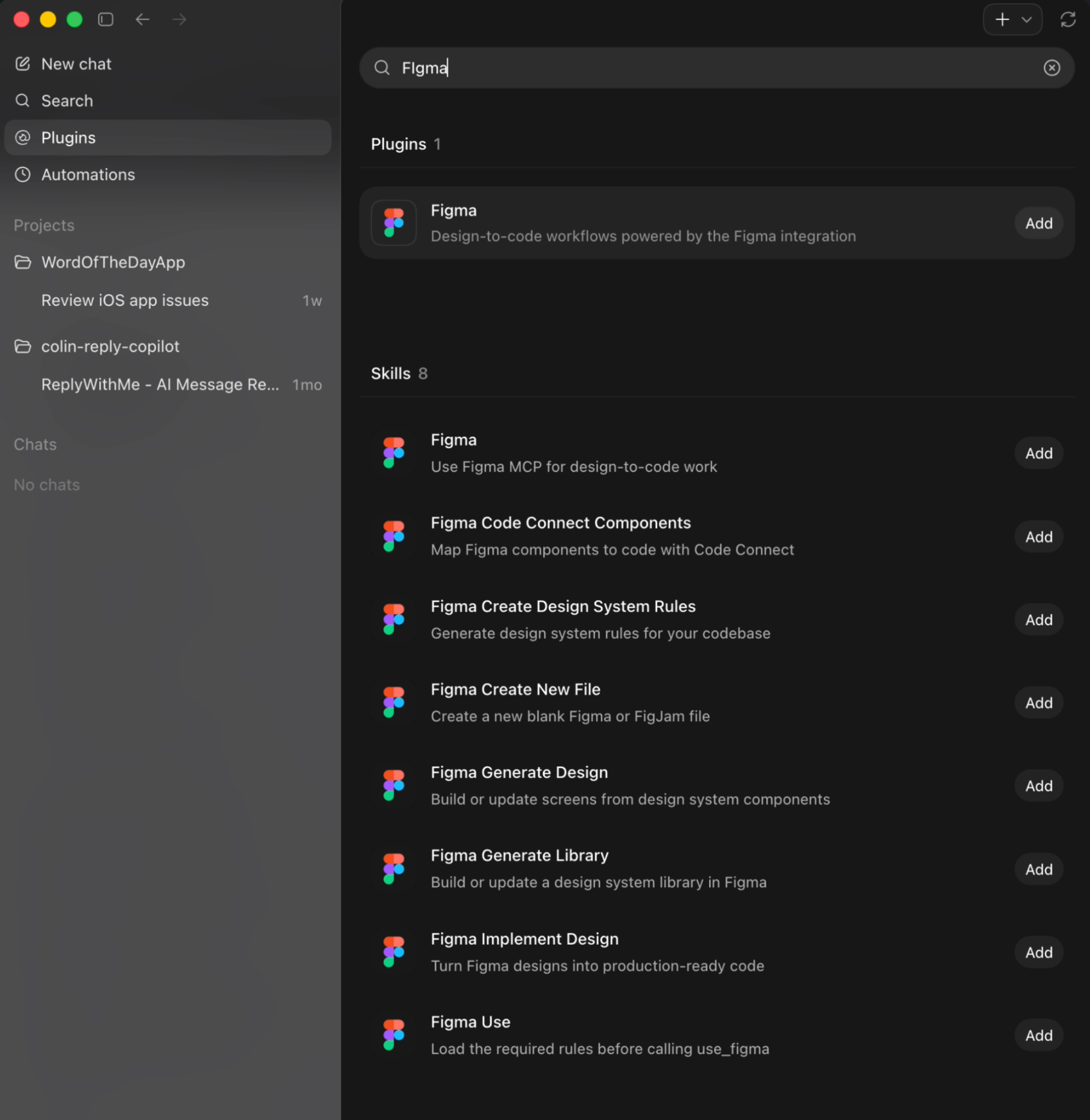1090x1120 pixels.
Task: Click Figma Implement Design logo icon
Action: coord(394,952)
